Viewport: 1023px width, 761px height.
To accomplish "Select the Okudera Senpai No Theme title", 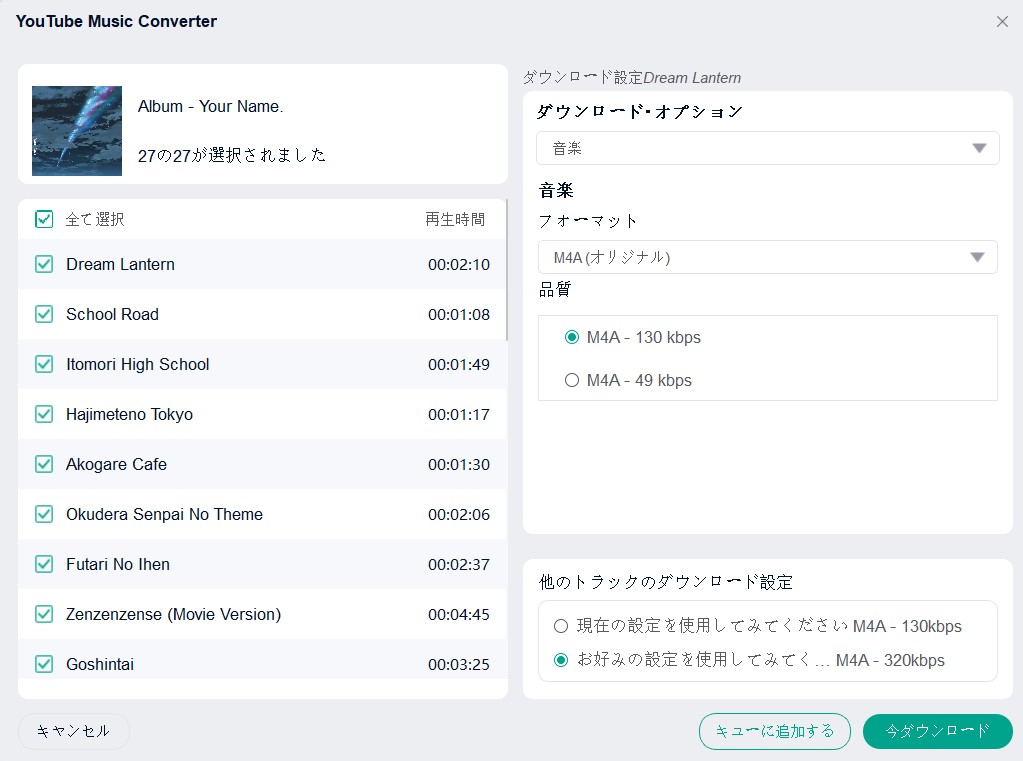I will [x=164, y=514].
